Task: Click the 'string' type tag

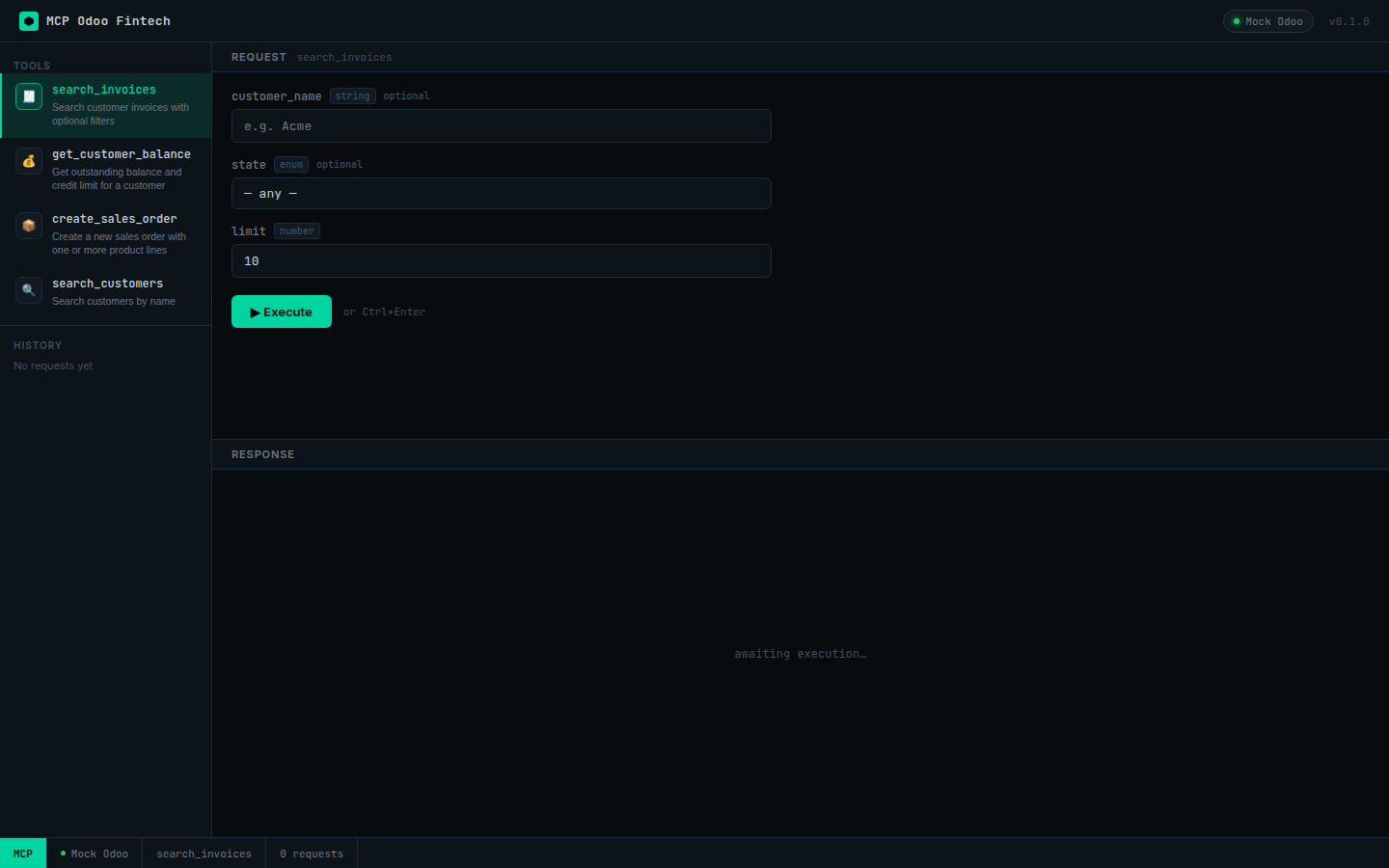Action: pyautogui.click(x=353, y=96)
